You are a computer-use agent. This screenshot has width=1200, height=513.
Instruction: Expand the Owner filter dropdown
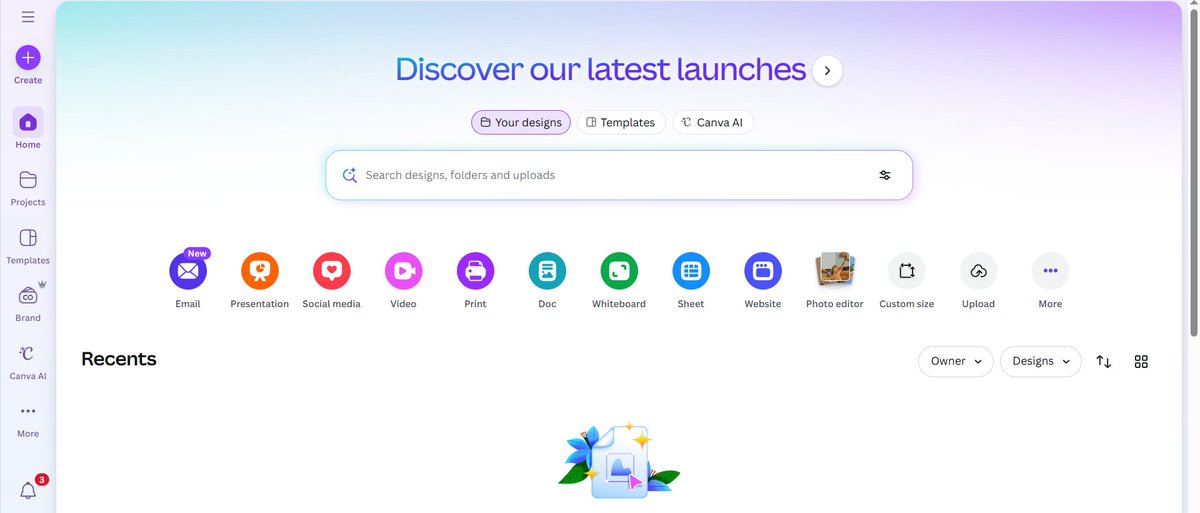[x=956, y=361]
